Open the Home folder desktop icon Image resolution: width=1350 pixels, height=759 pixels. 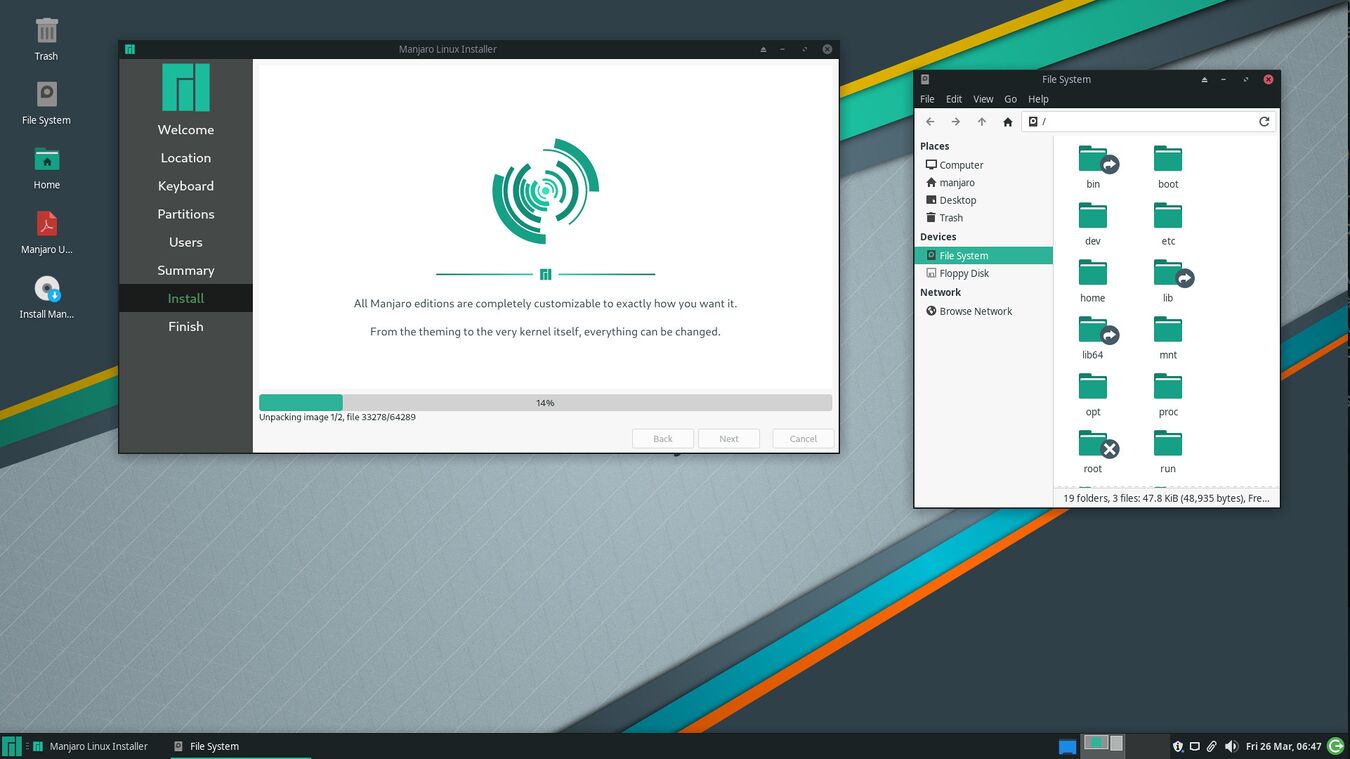click(x=46, y=167)
